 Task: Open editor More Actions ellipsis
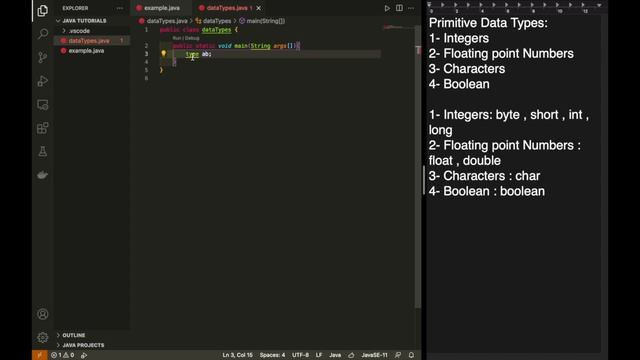tap(411, 8)
